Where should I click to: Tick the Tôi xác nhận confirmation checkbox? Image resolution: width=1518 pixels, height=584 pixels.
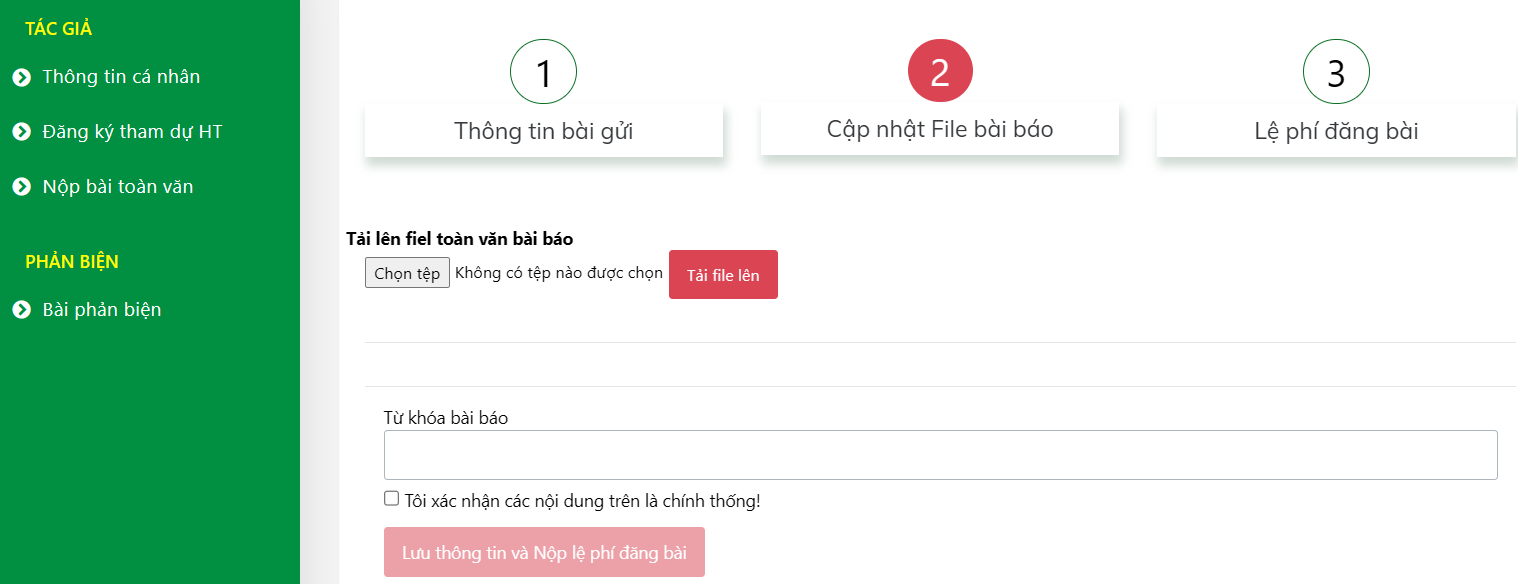pyautogui.click(x=392, y=499)
